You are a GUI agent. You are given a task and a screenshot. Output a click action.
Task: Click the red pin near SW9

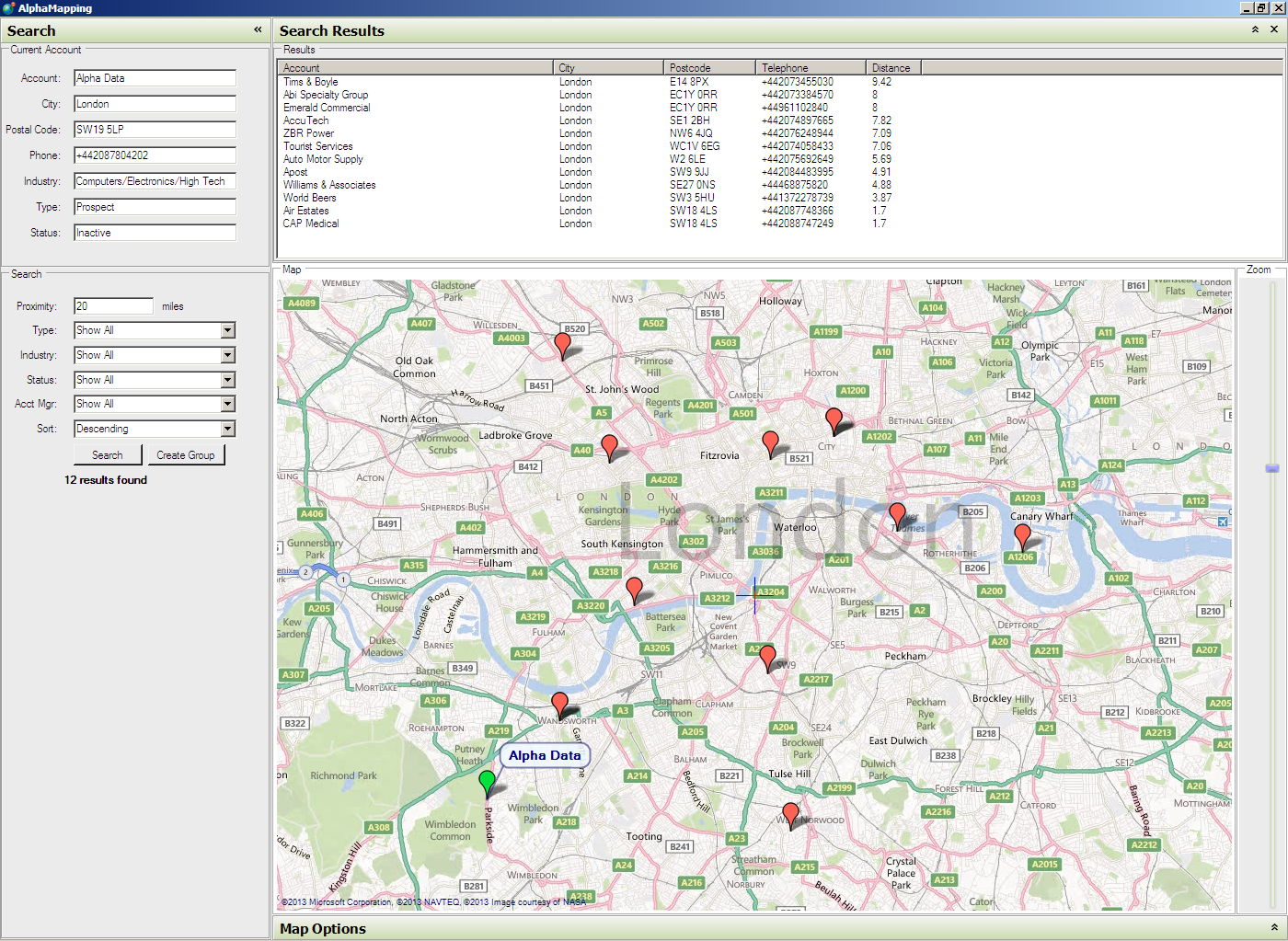[x=767, y=659]
